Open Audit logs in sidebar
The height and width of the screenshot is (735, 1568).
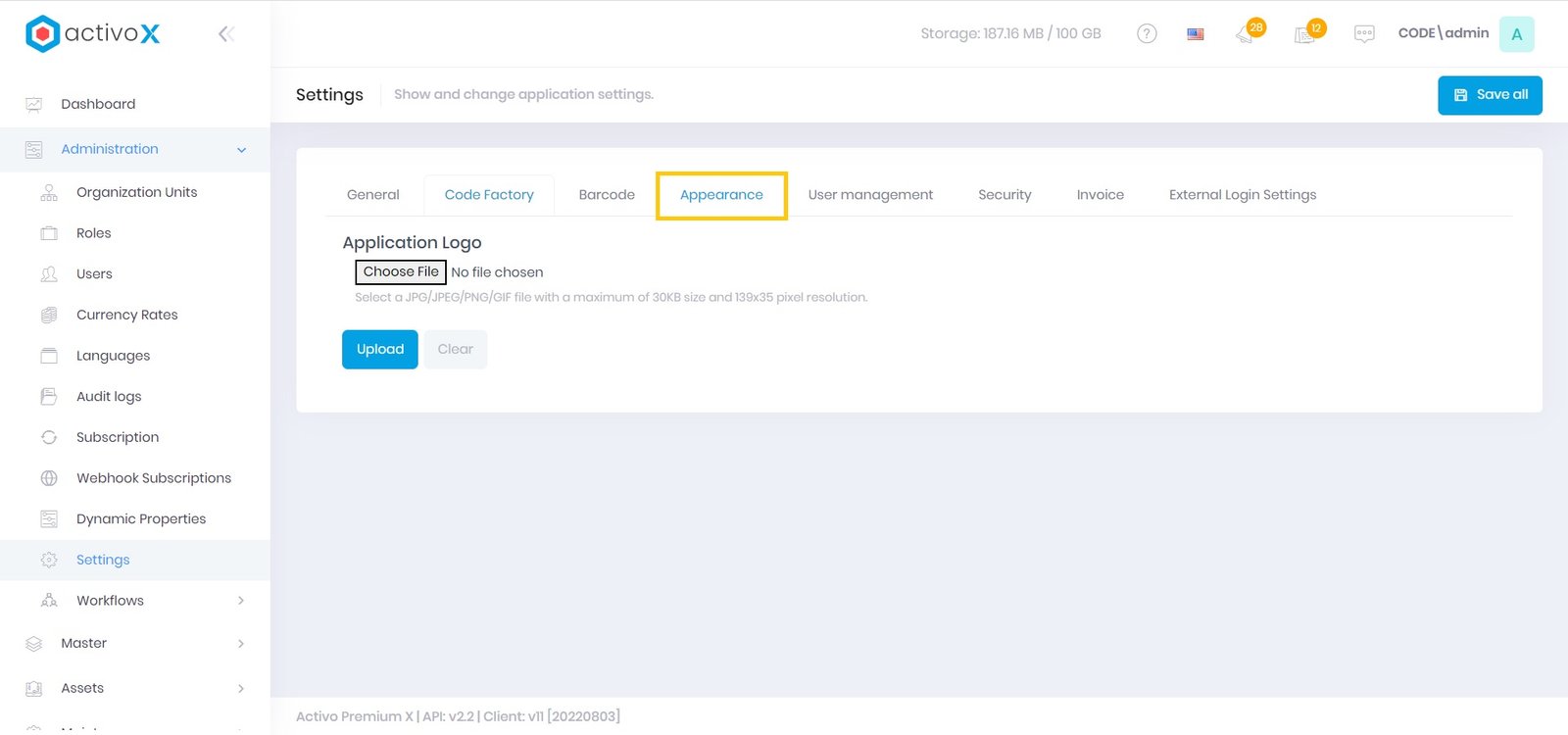[x=109, y=397]
